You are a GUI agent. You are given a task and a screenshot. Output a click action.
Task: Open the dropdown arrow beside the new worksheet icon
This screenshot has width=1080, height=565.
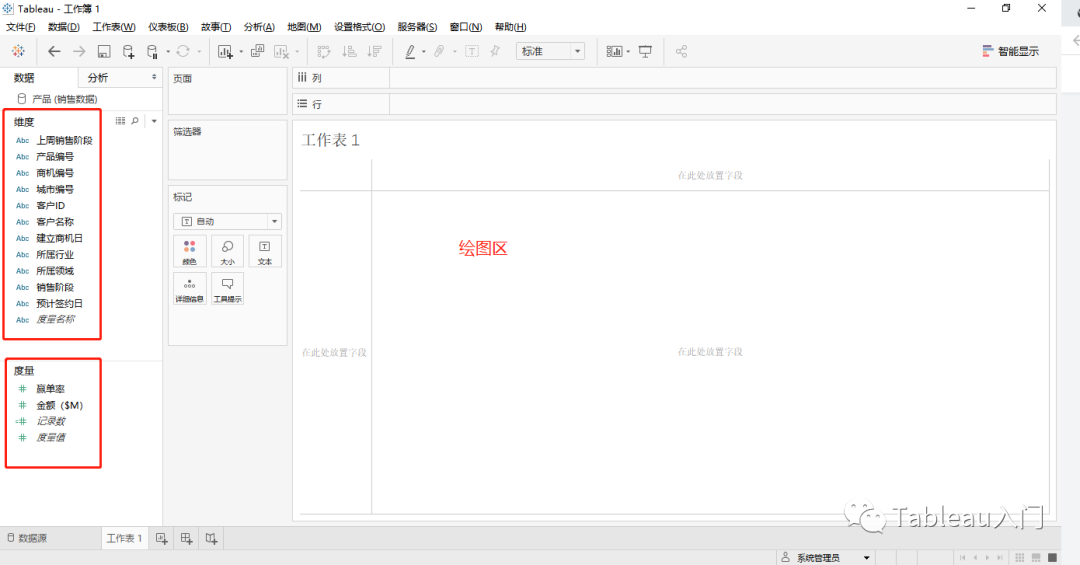pyautogui.click(x=241, y=52)
